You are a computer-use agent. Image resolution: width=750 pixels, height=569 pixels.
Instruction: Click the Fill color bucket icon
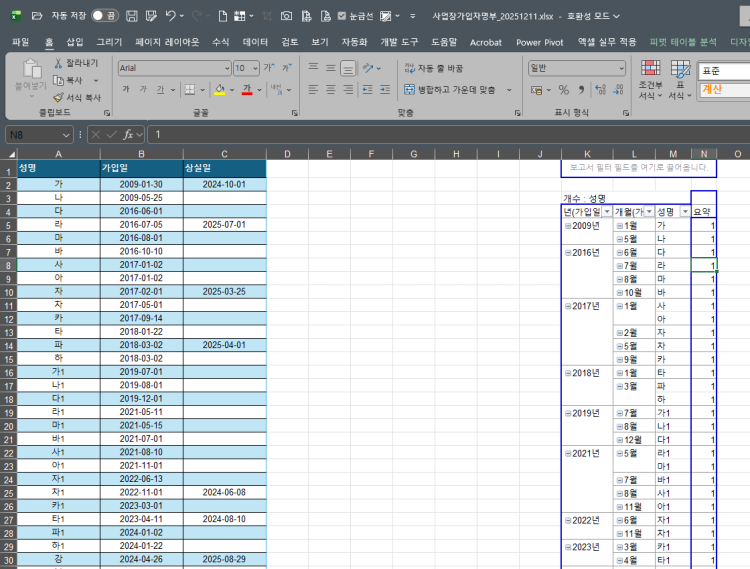tap(220, 89)
